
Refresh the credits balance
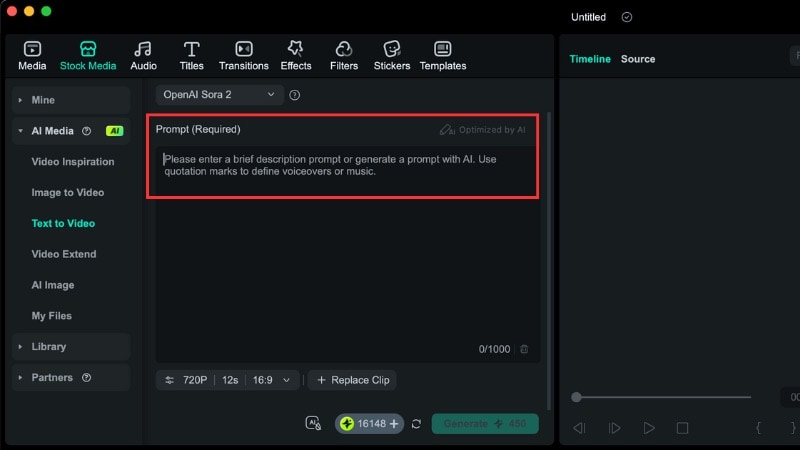[x=416, y=424]
